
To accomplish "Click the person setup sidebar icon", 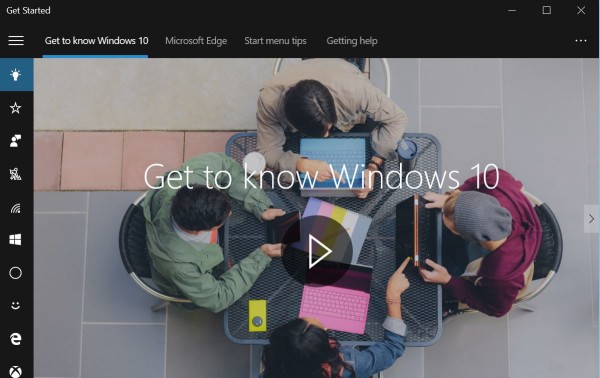I will click(16, 141).
